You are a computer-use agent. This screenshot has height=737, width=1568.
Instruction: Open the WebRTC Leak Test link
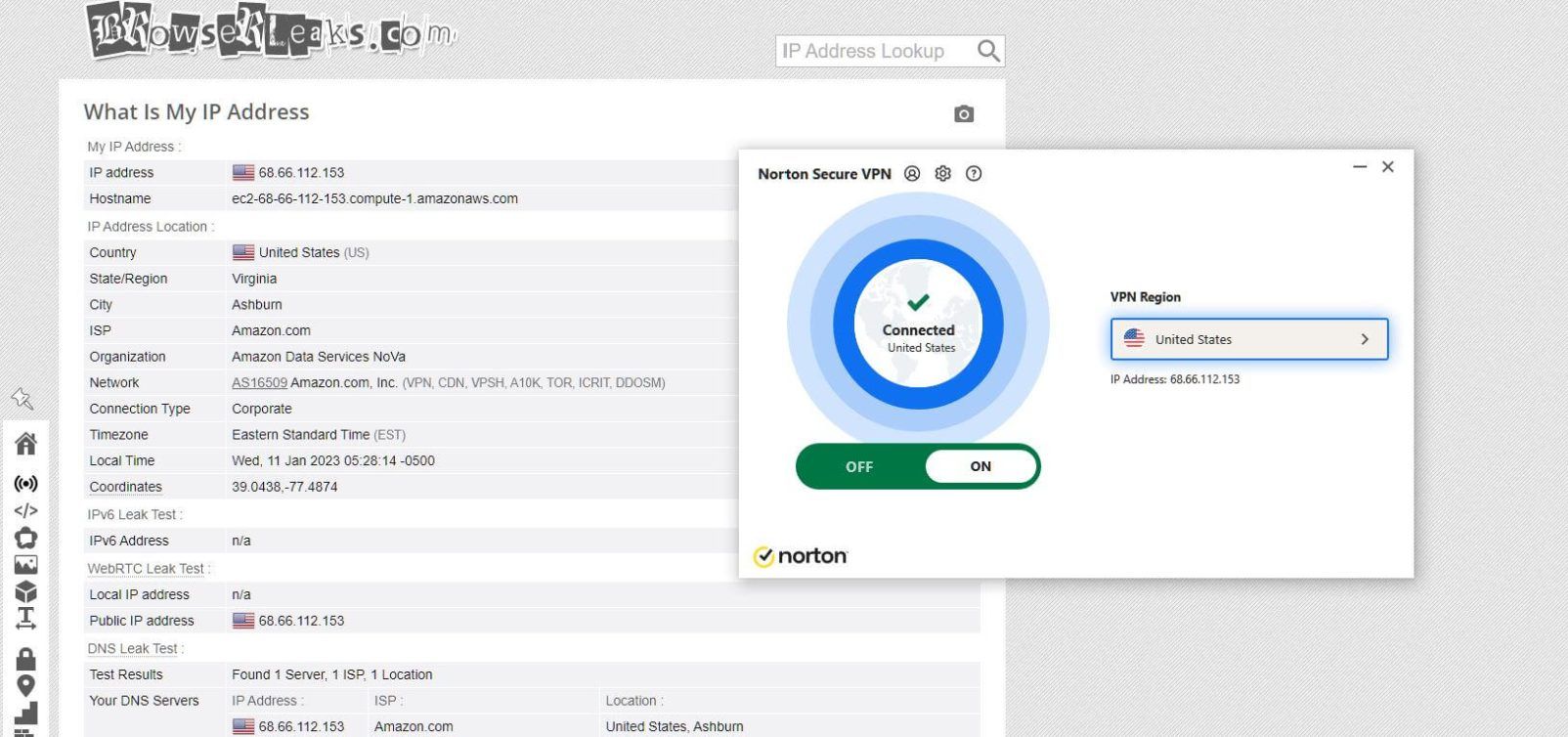point(146,568)
